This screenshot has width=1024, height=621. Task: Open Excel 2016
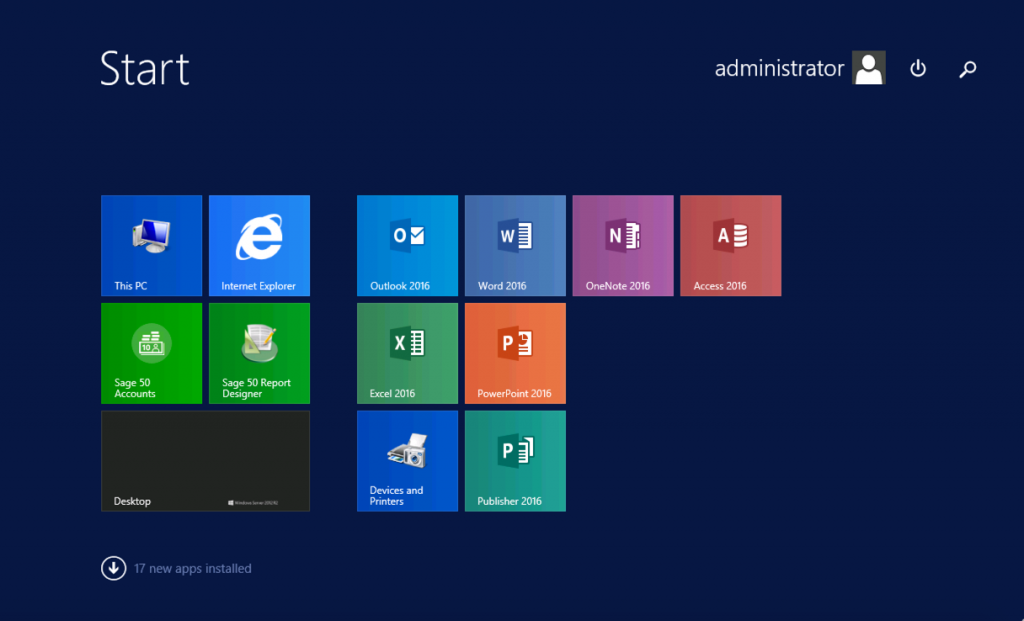[x=407, y=353]
